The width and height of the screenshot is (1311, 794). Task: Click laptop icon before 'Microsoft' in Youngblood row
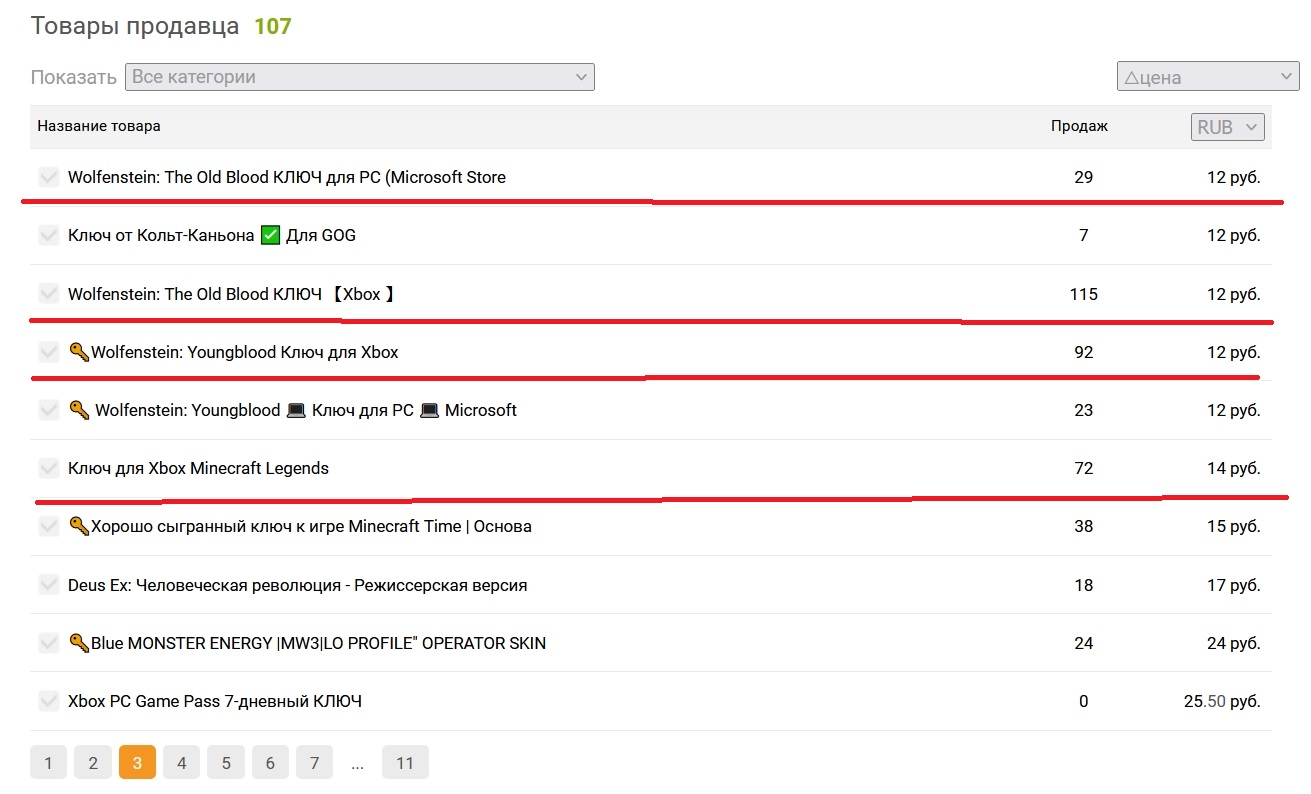(x=429, y=410)
